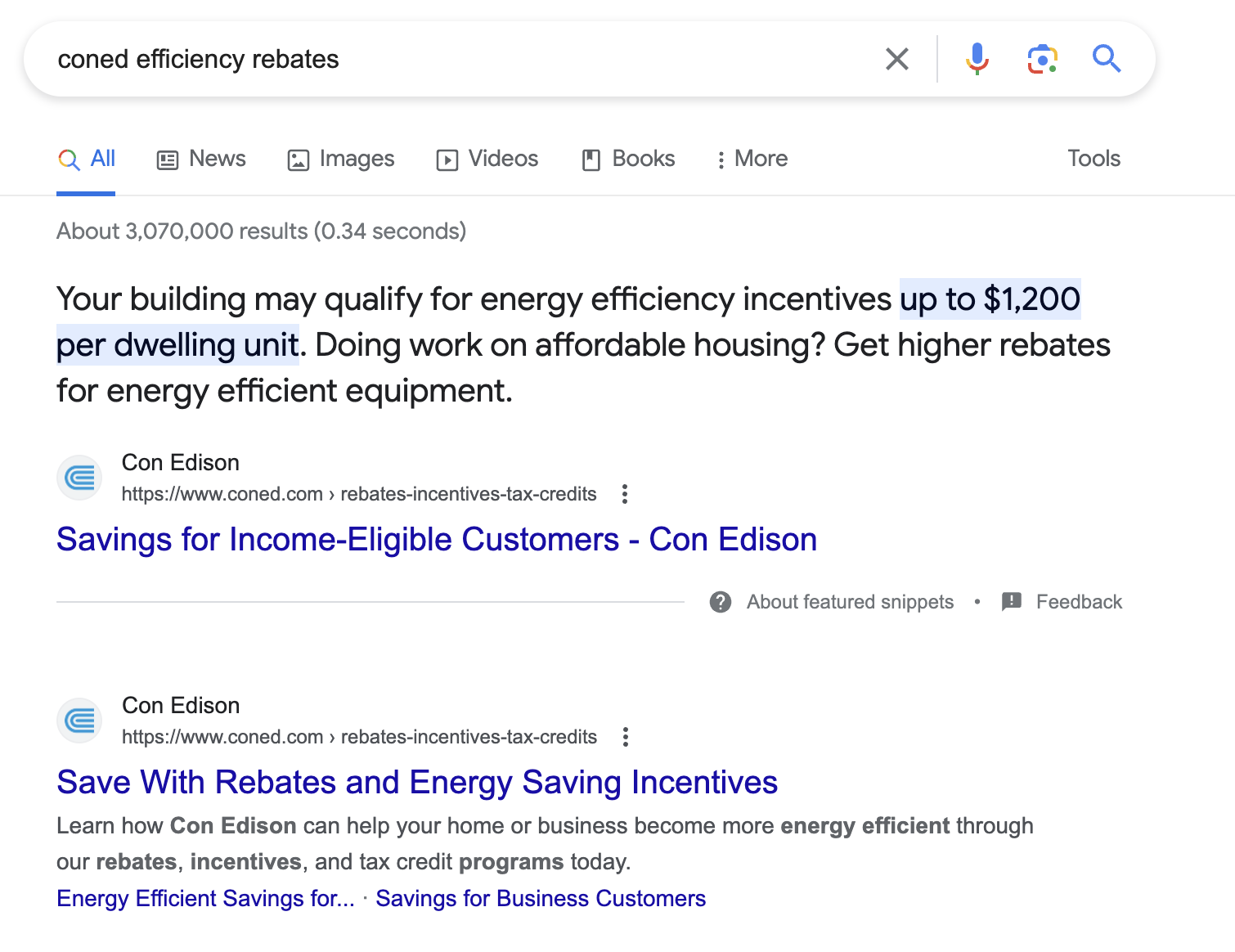
Task: Click the Feedback flag icon
Action: pyautogui.click(x=1012, y=602)
